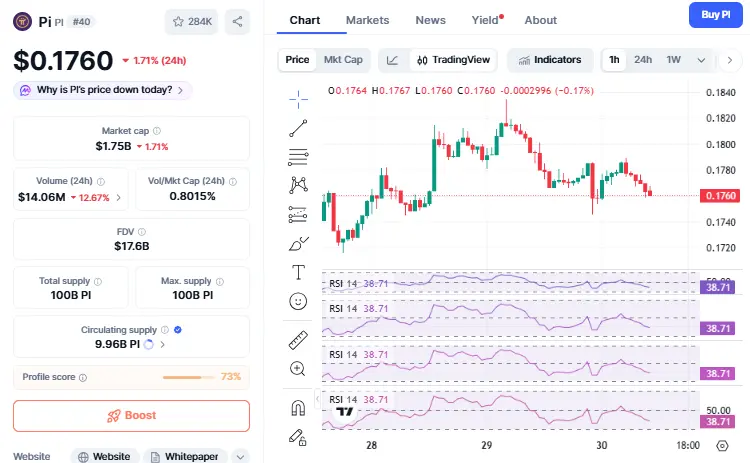The image size is (750, 463).
Task: Click the Boost button
Action: (132, 416)
